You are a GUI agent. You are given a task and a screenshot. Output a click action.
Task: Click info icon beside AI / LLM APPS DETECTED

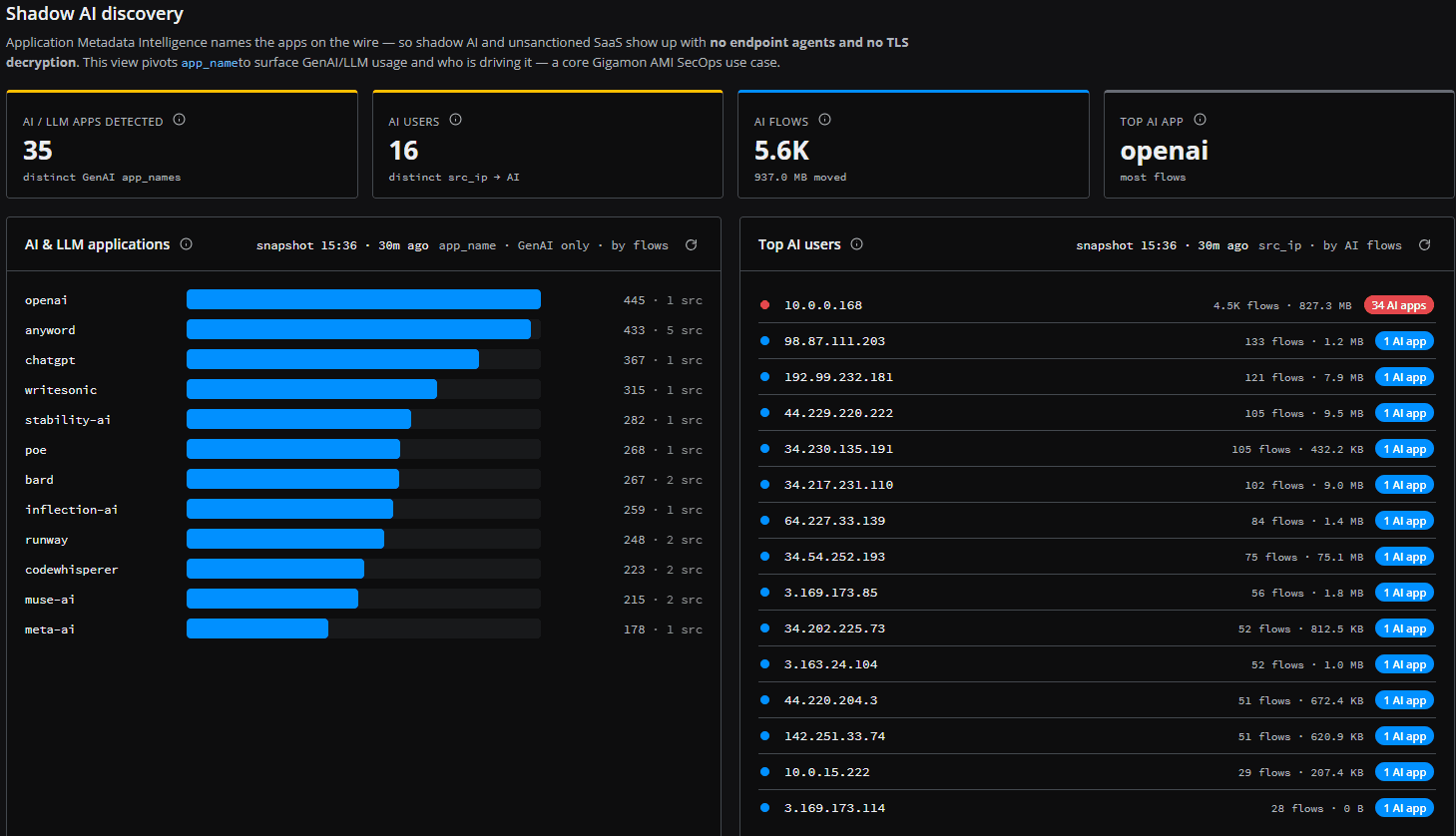click(x=180, y=120)
